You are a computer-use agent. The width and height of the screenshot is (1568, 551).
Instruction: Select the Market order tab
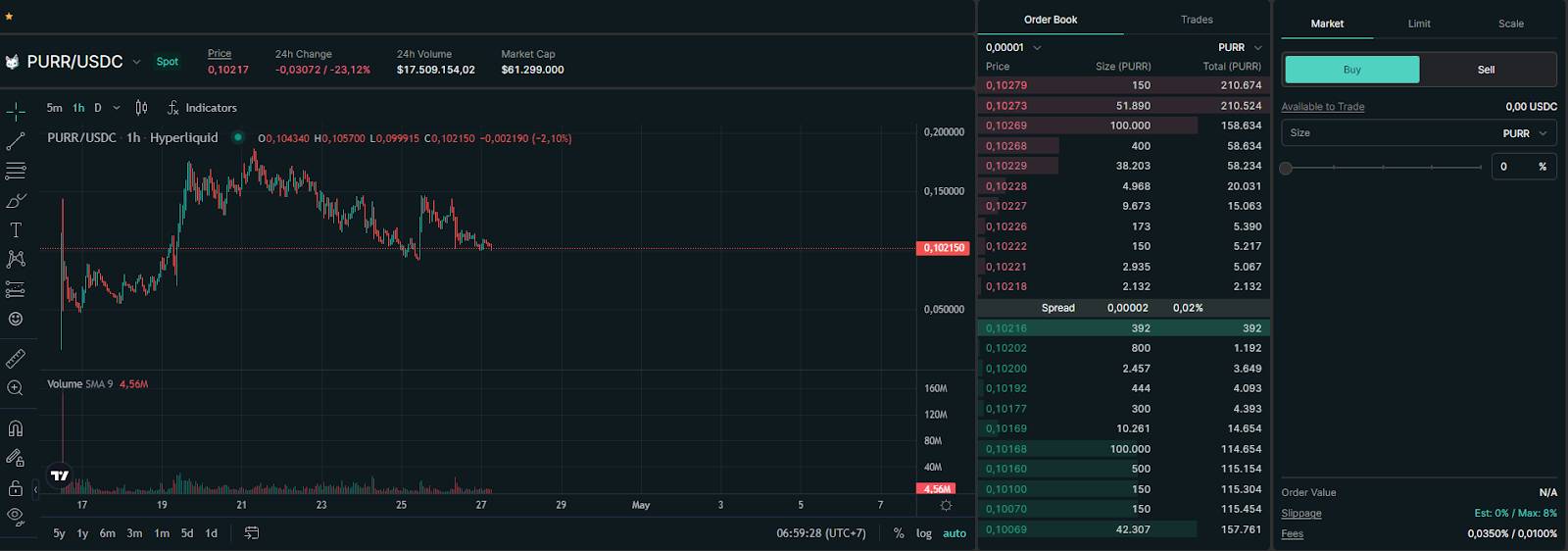[1327, 24]
